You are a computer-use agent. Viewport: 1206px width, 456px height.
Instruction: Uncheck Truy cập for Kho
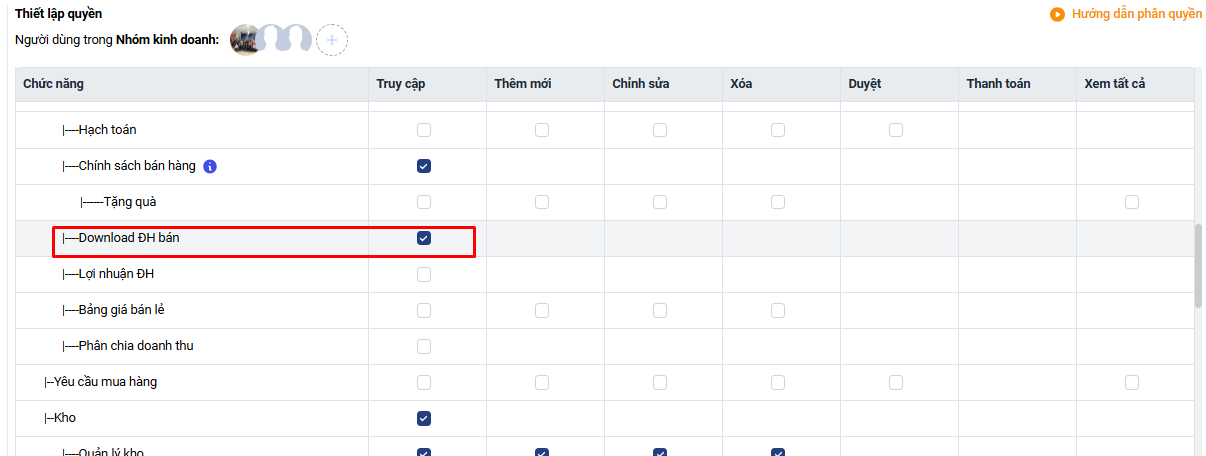point(424,418)
